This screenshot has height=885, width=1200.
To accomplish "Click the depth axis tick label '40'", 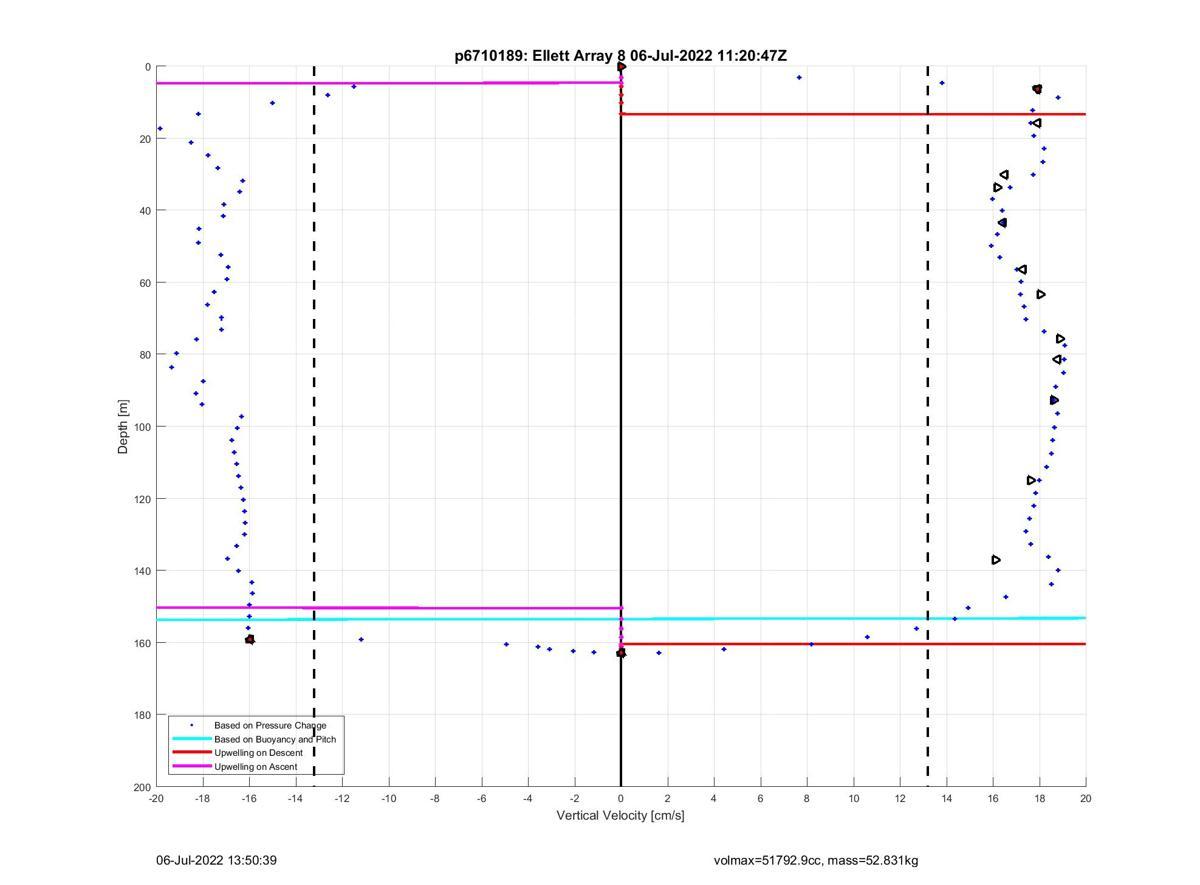I will point(144,211).
